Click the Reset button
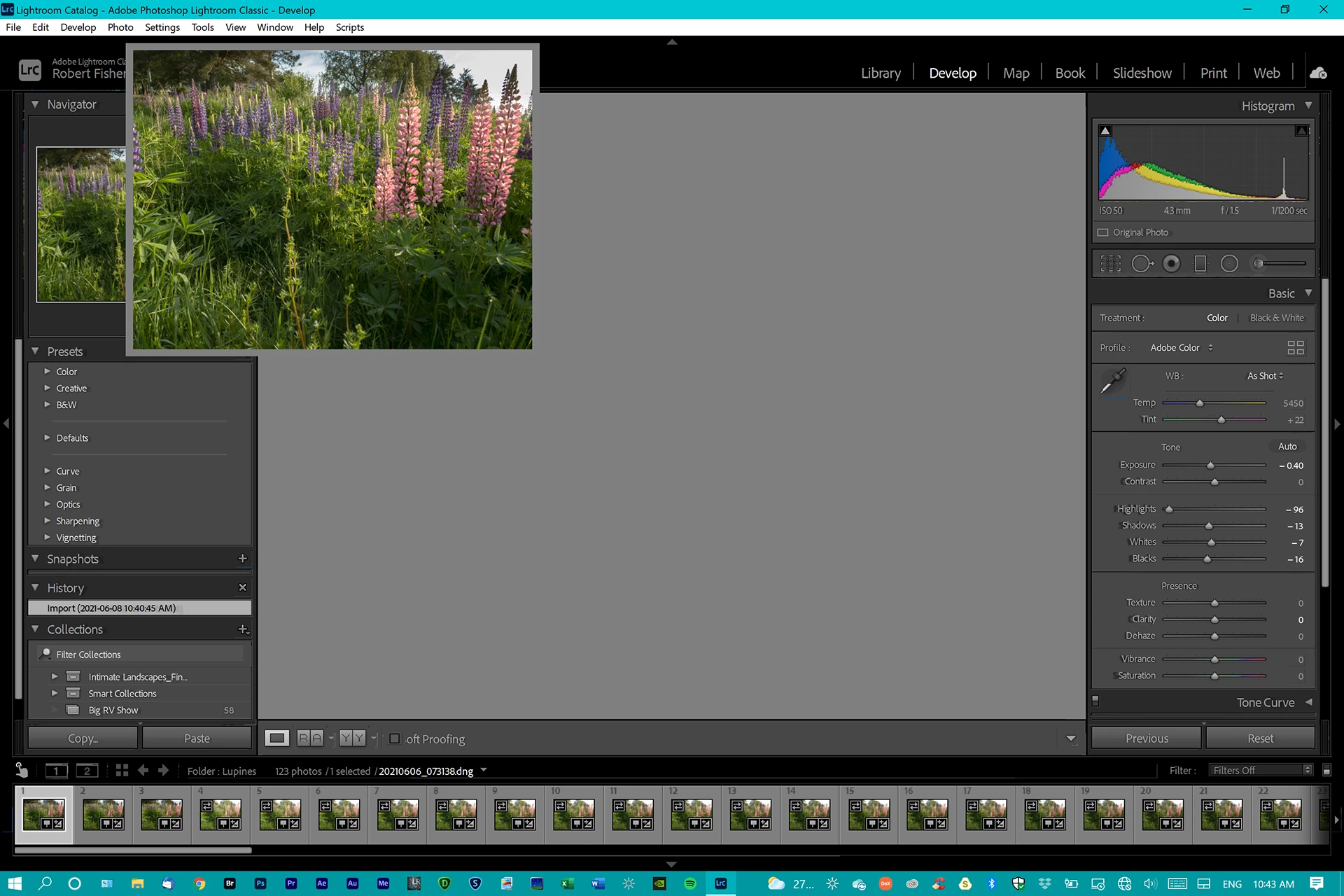 click(x=1260, y=738)
